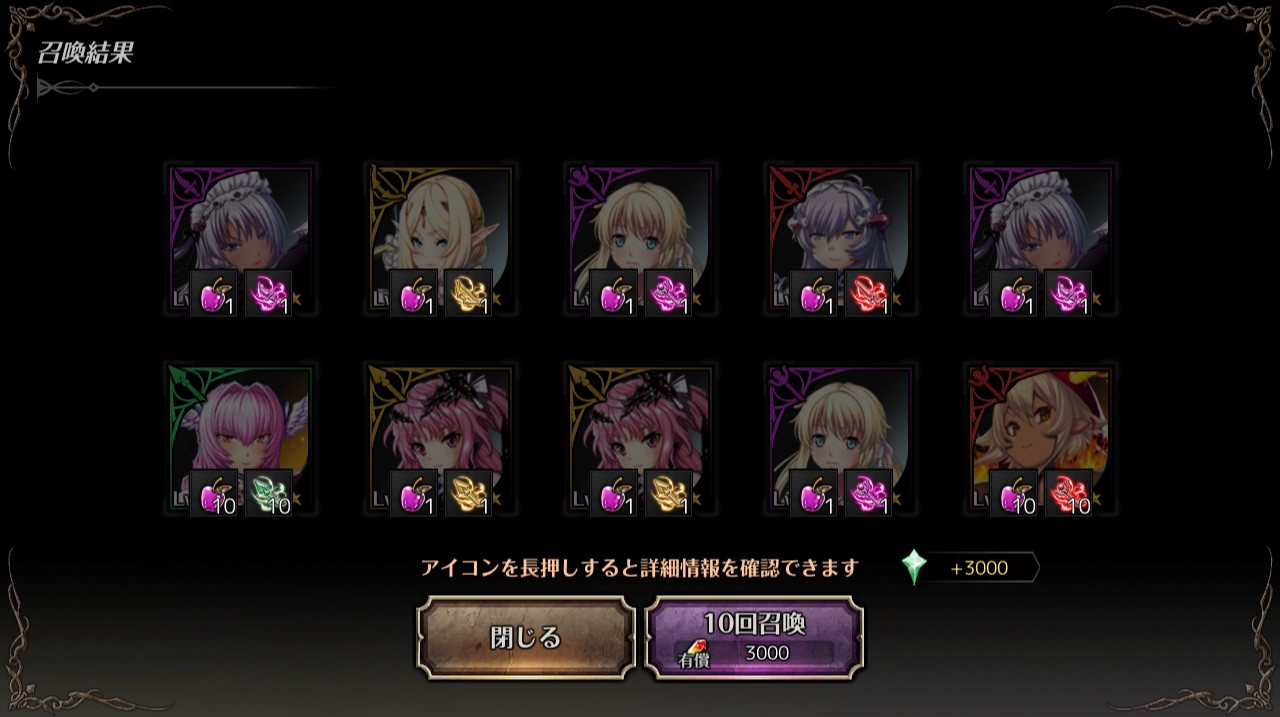
Task: Open the gold-framed blonde elf thumbnail in top row
Action: click(441, 239)
